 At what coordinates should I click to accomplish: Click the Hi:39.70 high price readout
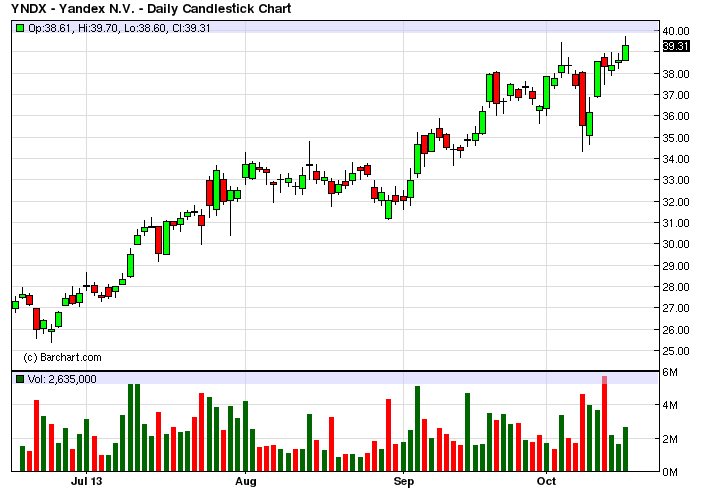coord(98,28)
